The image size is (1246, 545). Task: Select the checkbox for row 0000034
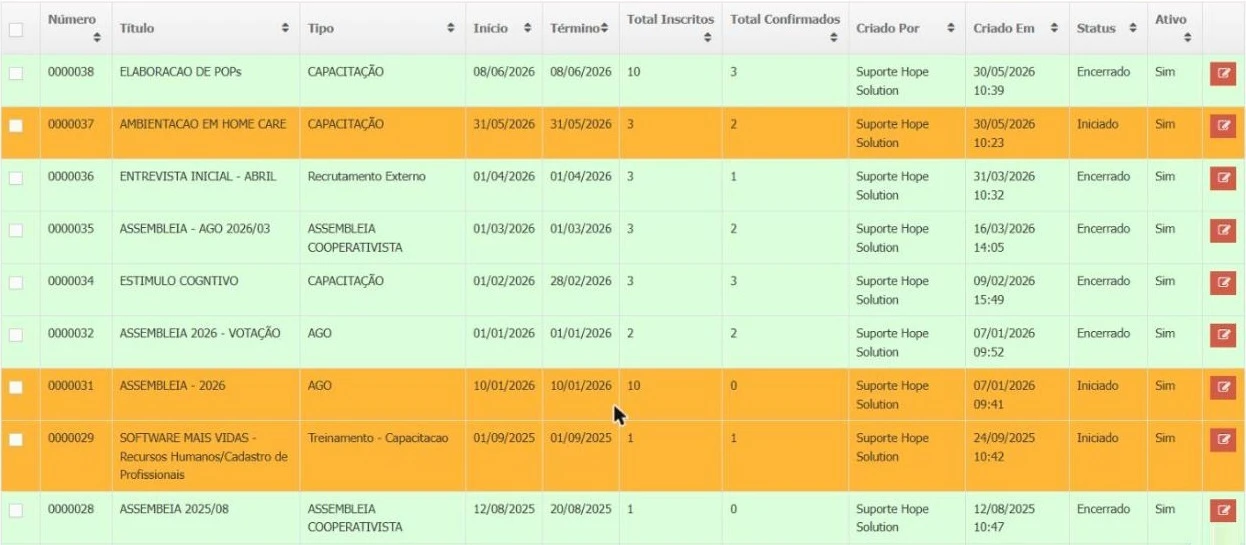tap(15, 282)
